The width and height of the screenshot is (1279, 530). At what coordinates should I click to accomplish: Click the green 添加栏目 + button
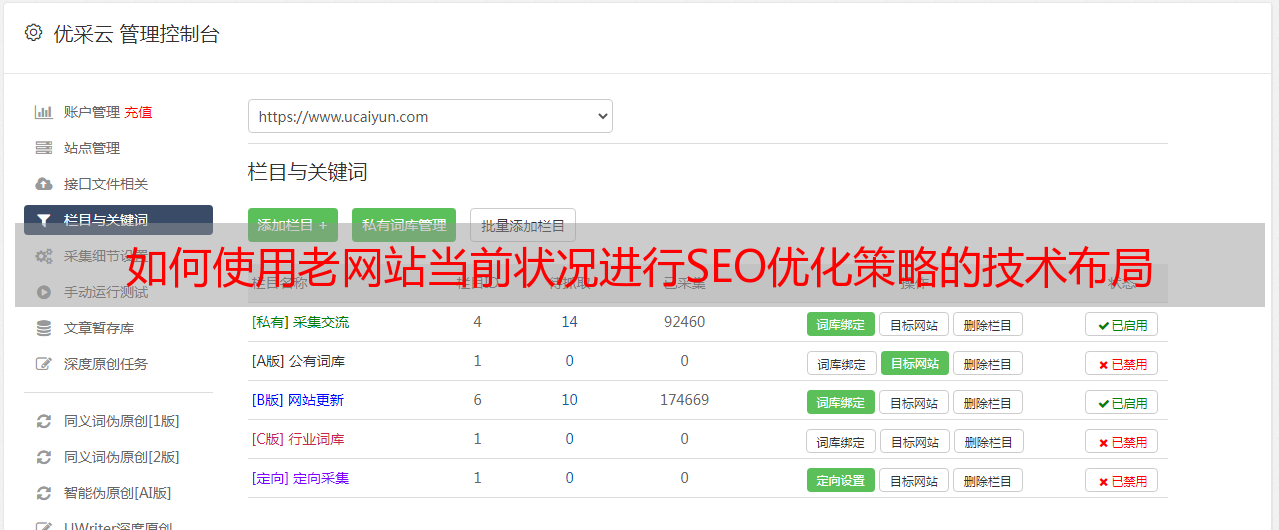point(293,225)
